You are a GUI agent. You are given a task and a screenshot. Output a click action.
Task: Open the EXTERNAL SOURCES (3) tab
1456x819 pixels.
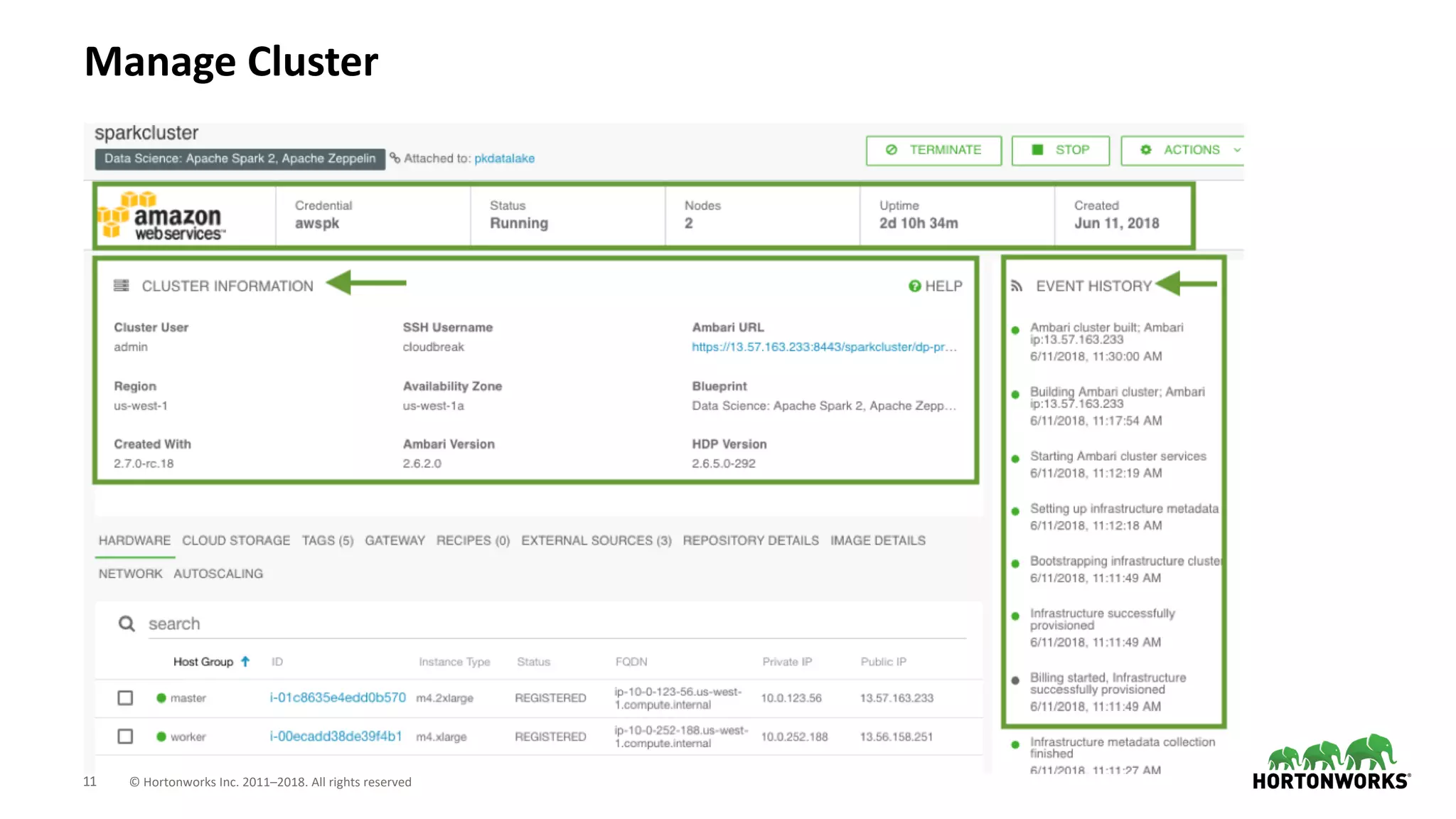click(596, 540)
